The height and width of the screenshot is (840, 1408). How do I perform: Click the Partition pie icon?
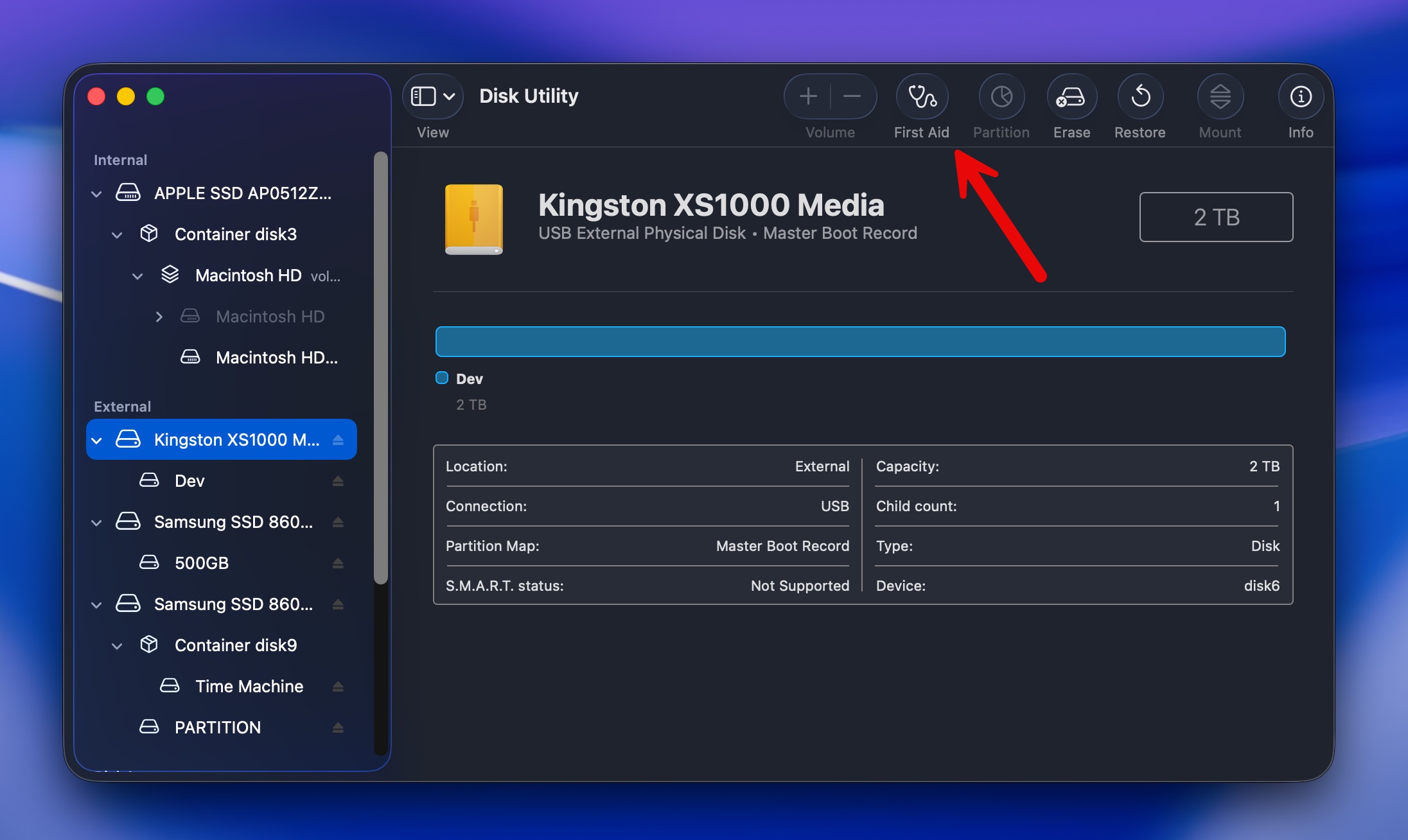click(1001, 97)
